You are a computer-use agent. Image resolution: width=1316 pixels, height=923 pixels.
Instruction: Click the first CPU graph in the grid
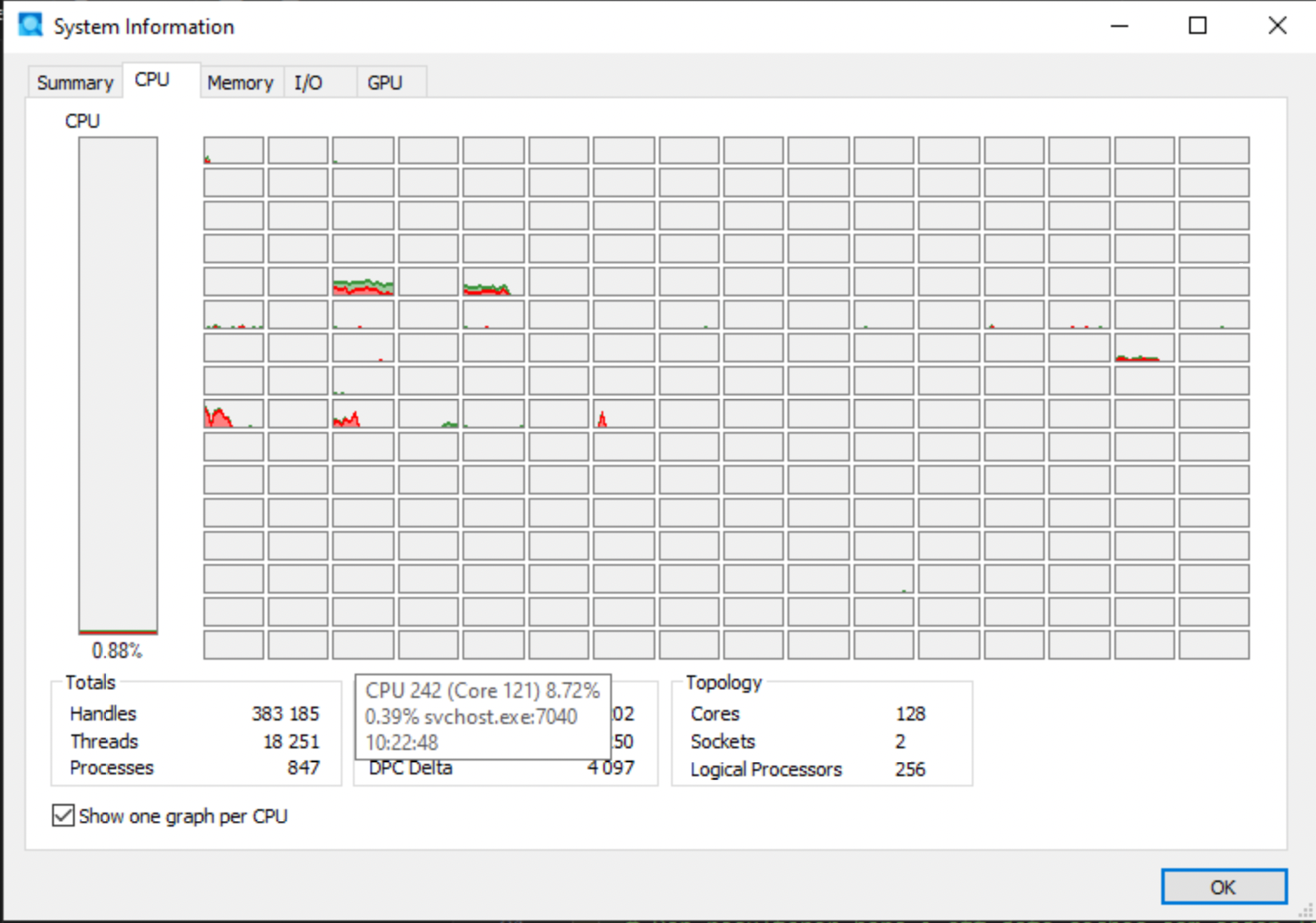point(234,150)
